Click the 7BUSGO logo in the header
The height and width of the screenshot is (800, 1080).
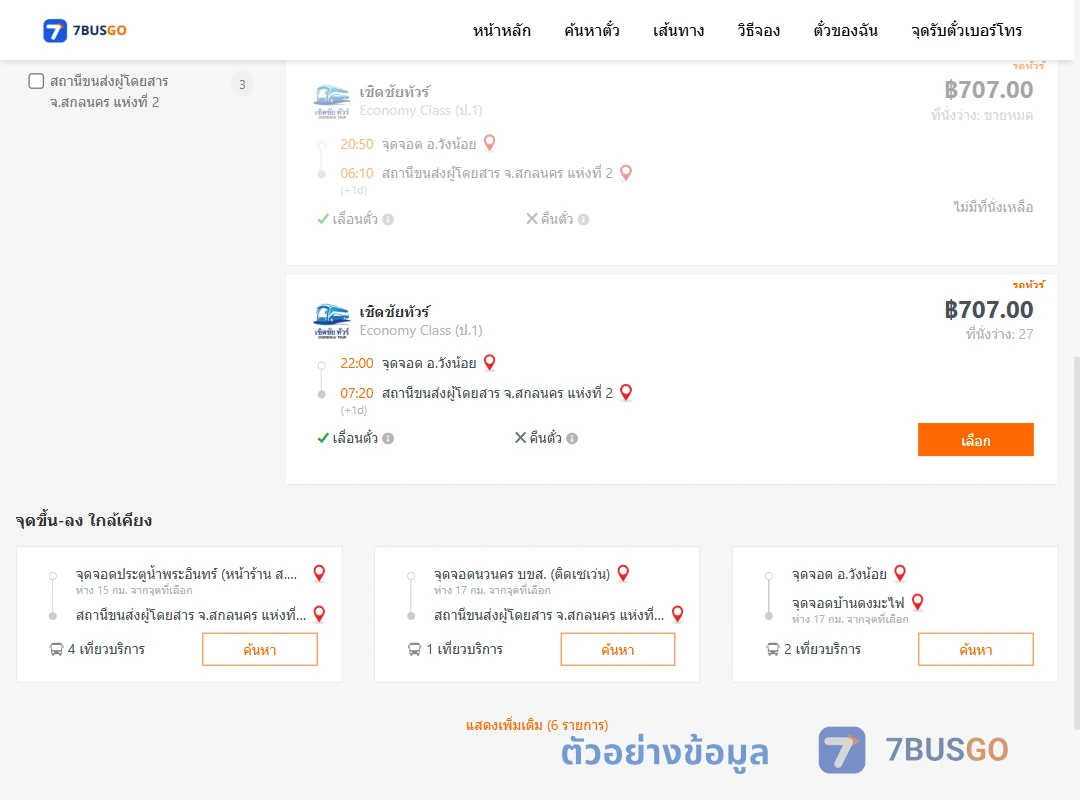85,30
